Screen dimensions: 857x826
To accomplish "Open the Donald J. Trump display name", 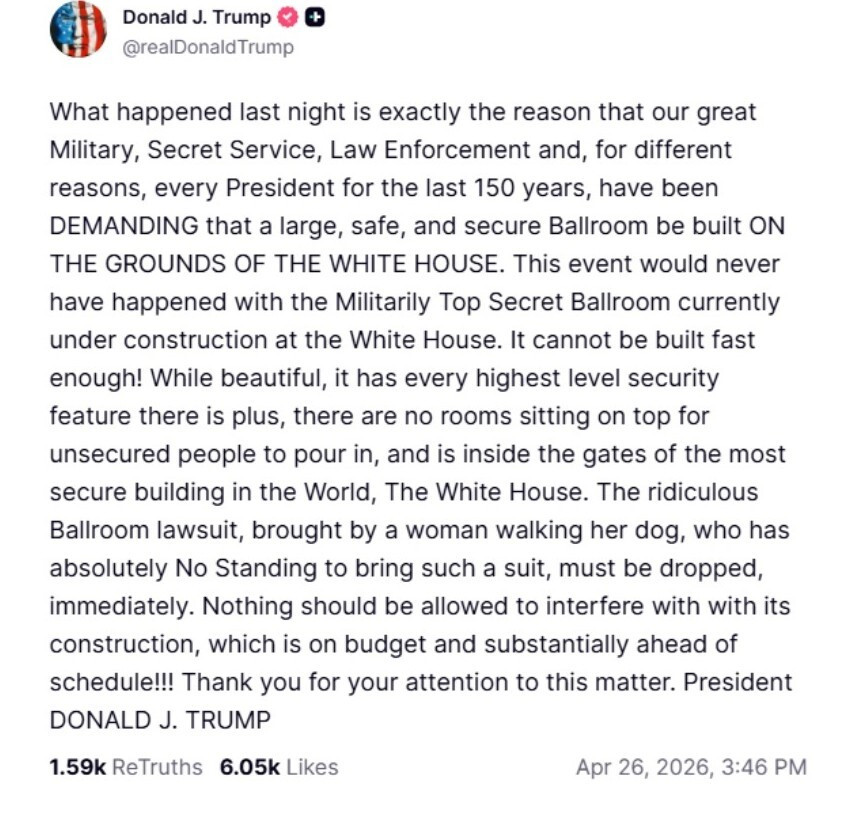I will [x=196, y=17].
